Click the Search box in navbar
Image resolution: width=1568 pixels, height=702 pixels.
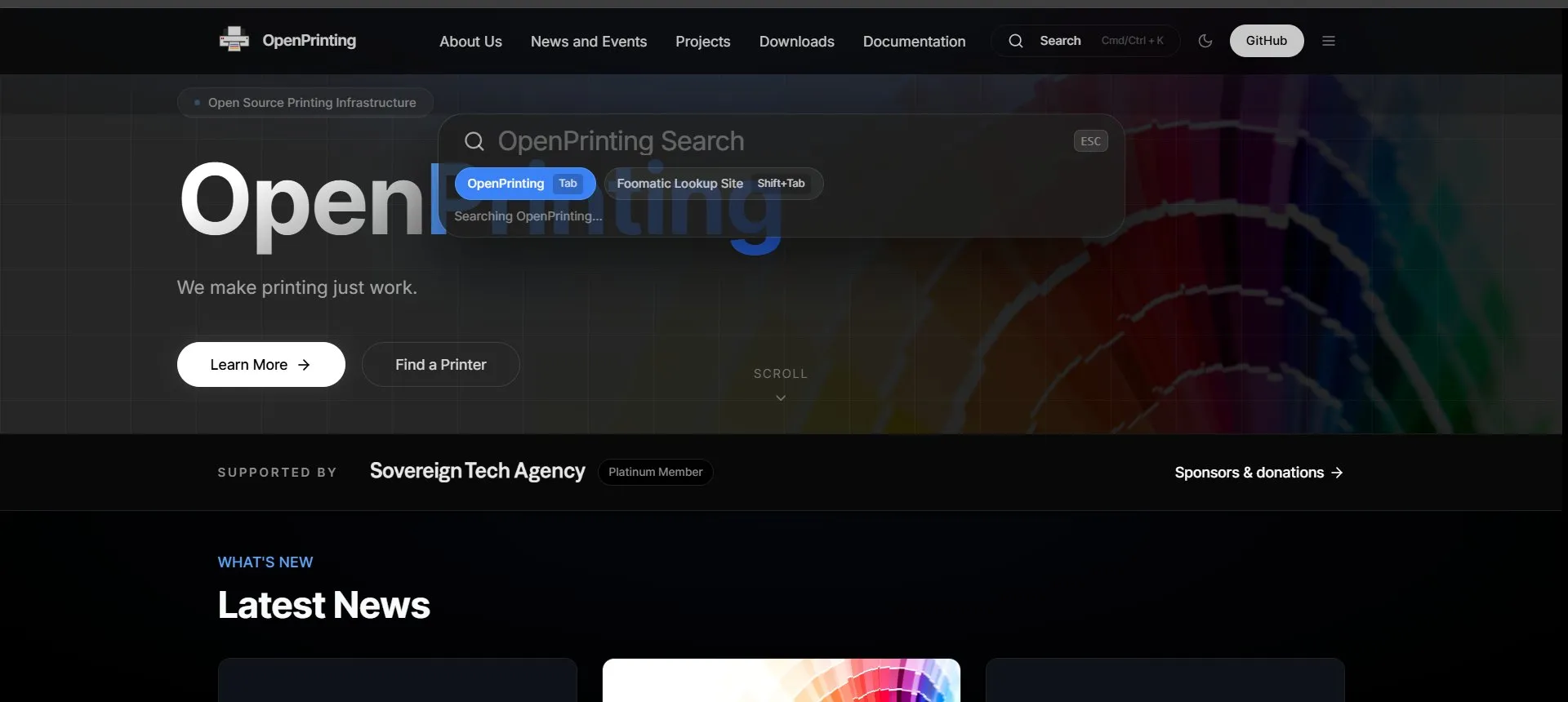(1085, 41)
